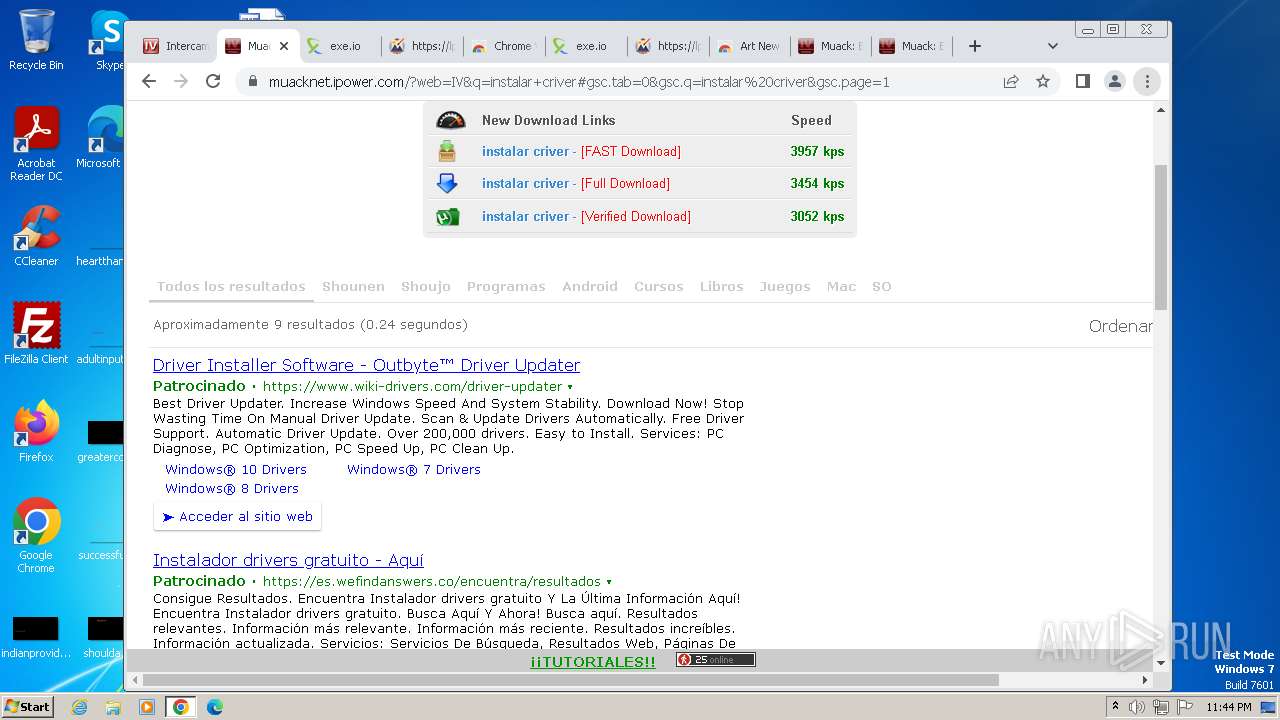Click the FAST download package icon
The width and height of the screenshot is (1280, 720).
(447, 151)
